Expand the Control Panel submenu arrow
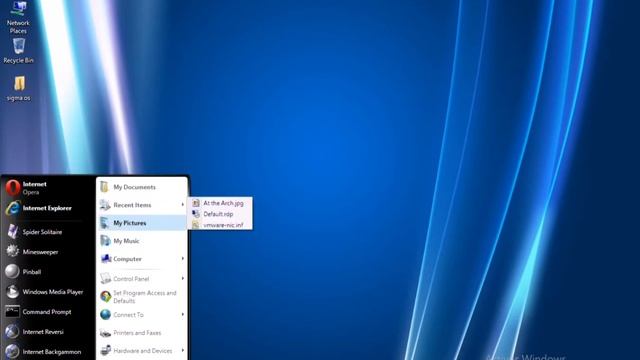 (x=182, y=278)
